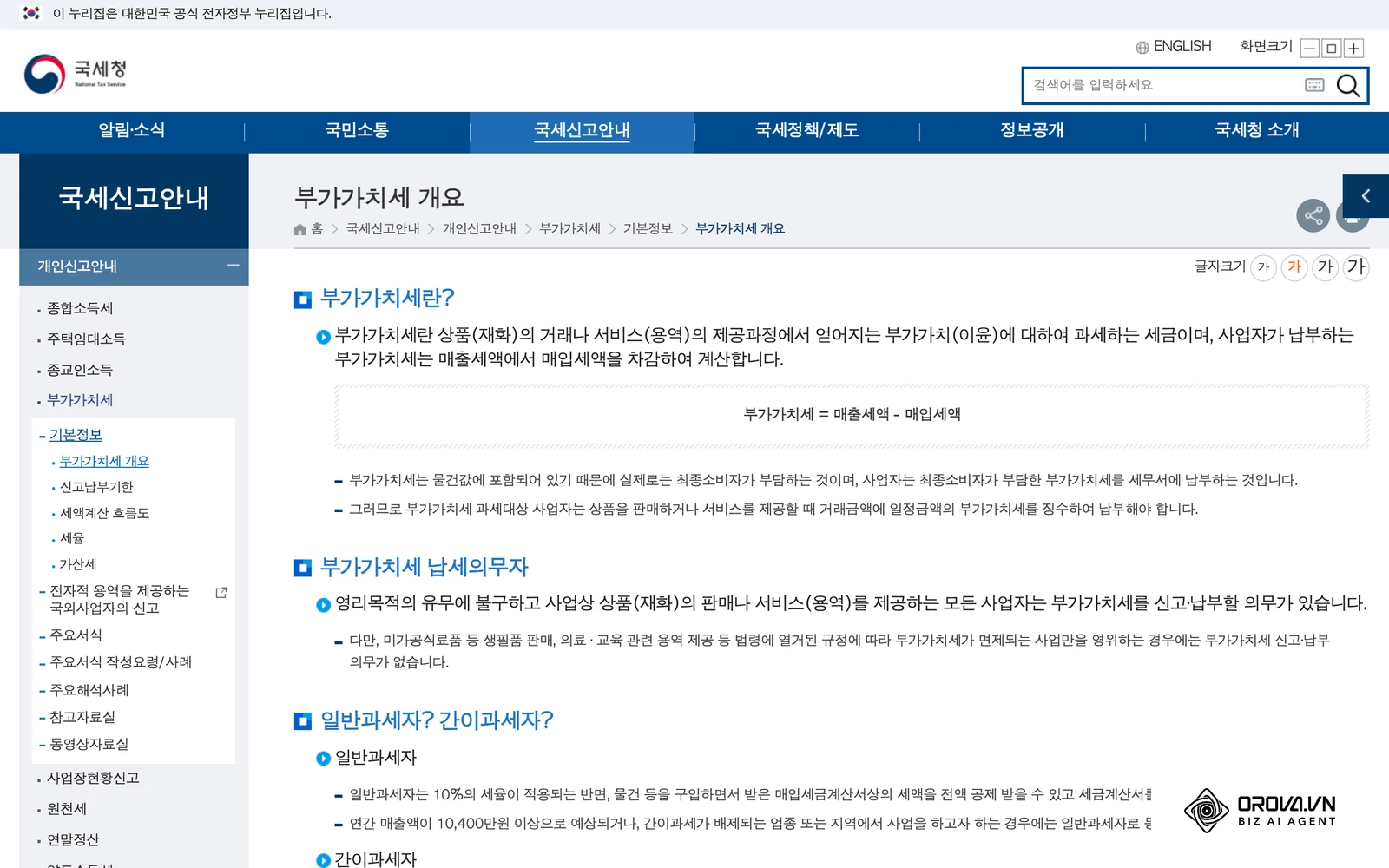The image size is (1389, 868).
Task: Click the home icon in breadcrumb
Action: (x=300, y=229)
